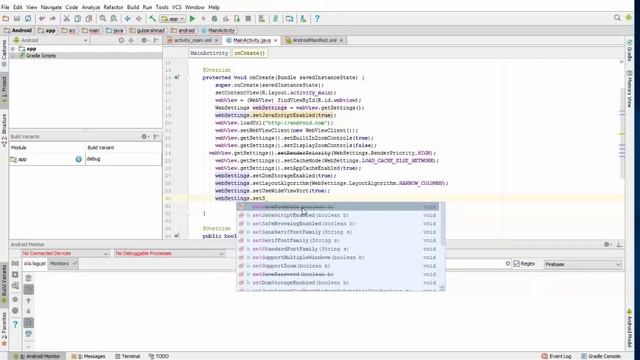This screenshot has width=640, height=360.
Task: Open the Android Monitor settings gear
Action: click(x=607, y=244)
